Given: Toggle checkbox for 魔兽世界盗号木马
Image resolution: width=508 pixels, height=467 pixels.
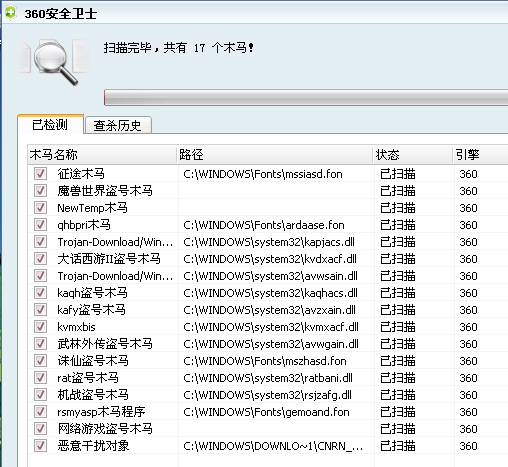Looking at the screenshot, I should tap(40, 191).
